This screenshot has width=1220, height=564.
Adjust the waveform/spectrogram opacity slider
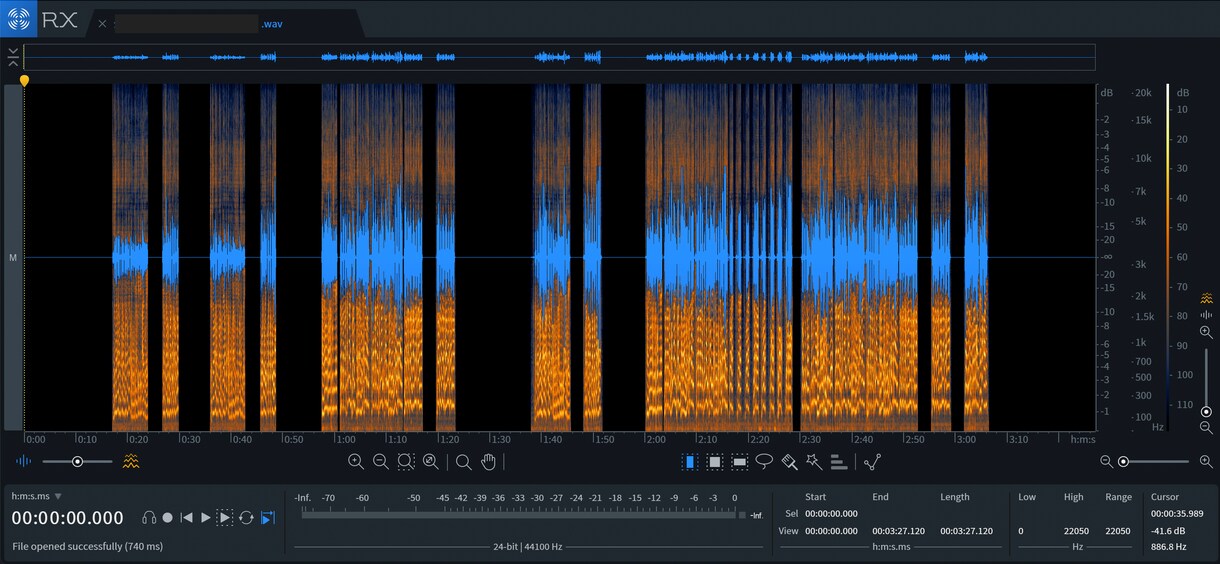click(78, 461)
